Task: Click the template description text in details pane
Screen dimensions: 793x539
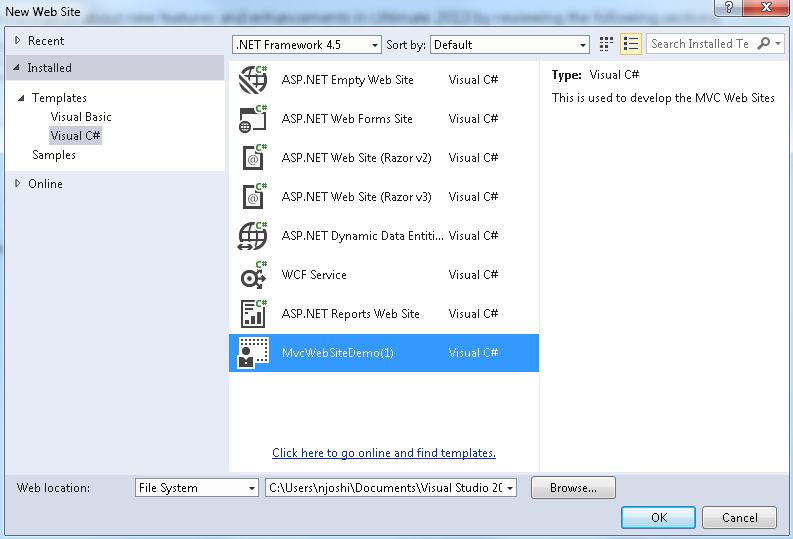Action: click(663, 98)
